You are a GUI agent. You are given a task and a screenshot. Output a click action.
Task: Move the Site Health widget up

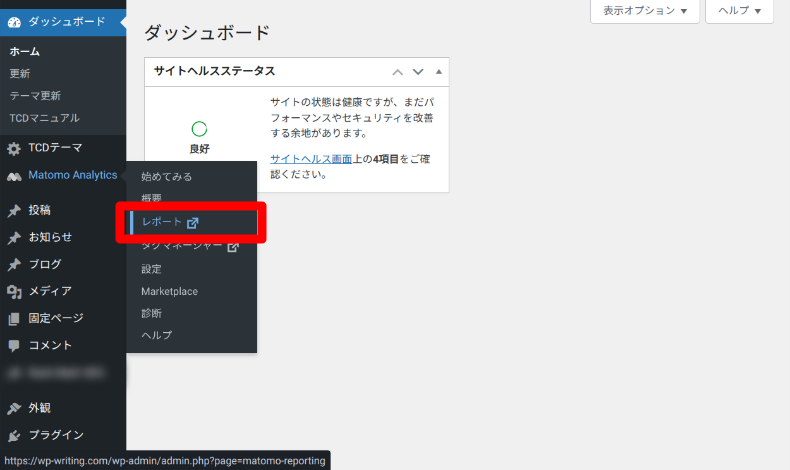click(398, 72)
